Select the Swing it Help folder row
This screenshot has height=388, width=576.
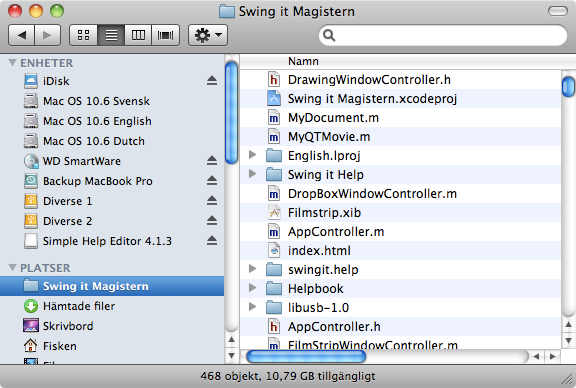401,175
